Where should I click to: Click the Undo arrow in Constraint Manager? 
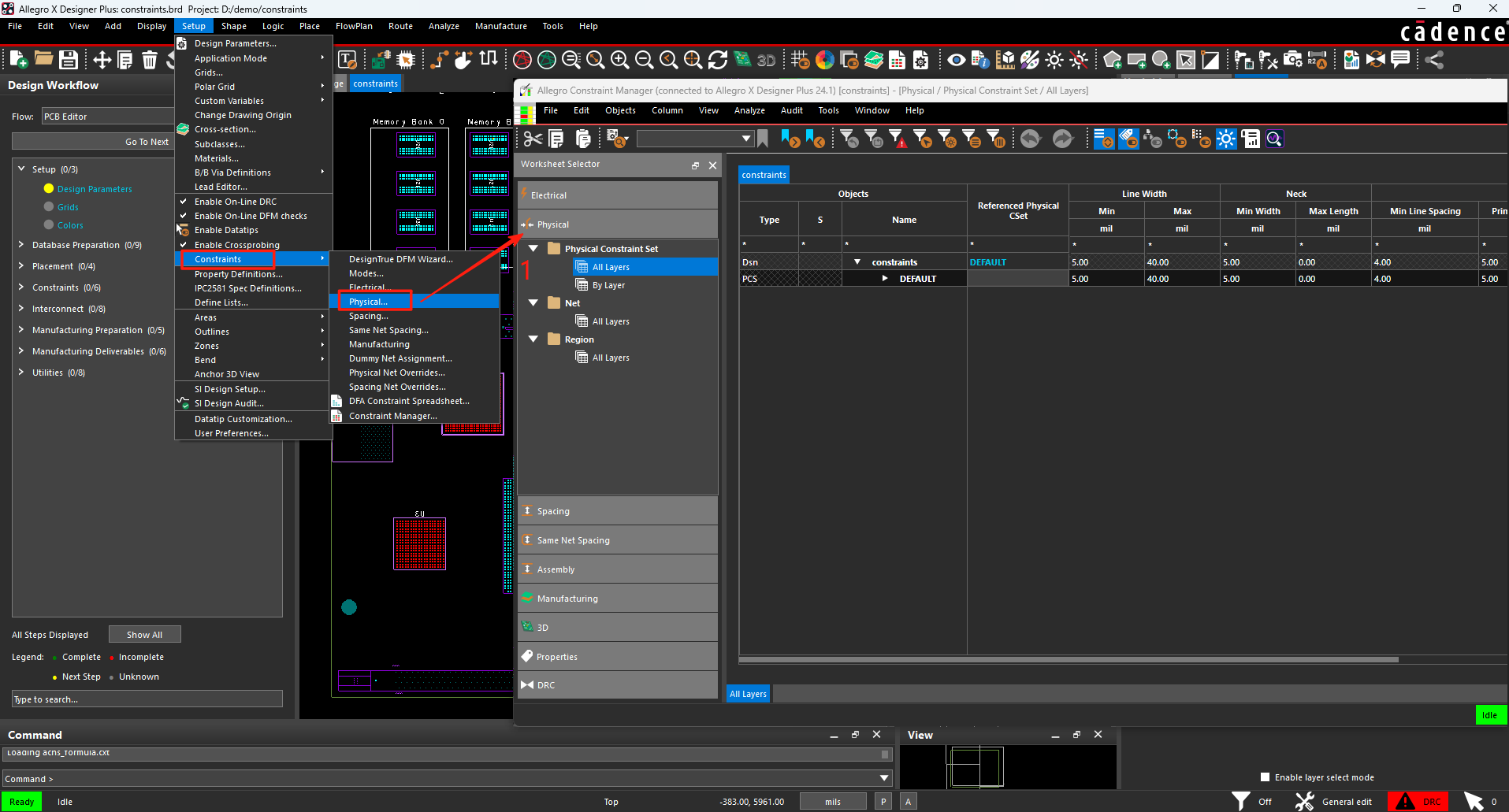coord(1030,139)
